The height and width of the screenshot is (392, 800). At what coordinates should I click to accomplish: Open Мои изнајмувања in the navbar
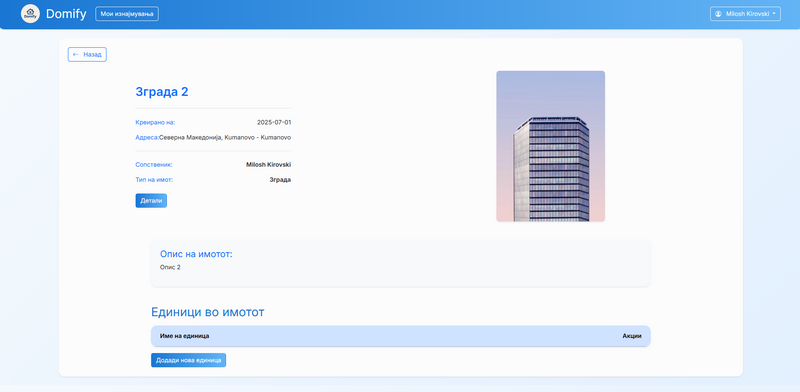(x=127, y=14)
